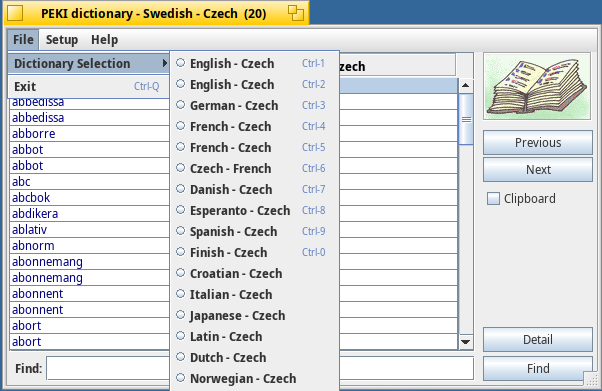The image size is (602, 391).
Task: Select French - Czech with shortcut Ctrl-4
Action: point(255,126)
